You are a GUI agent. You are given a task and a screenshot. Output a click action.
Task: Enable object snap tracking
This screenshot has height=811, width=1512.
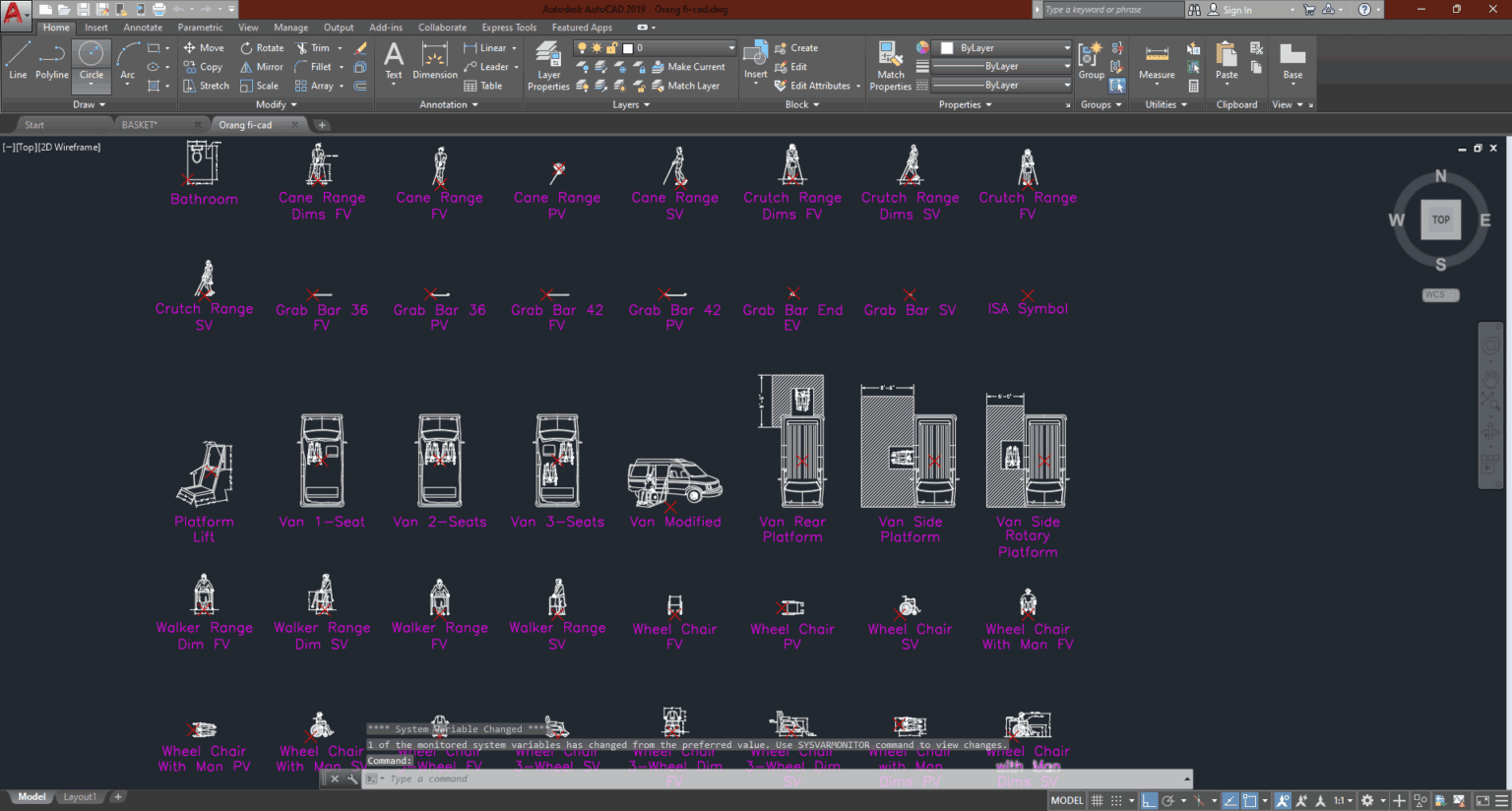[1230, 800]
